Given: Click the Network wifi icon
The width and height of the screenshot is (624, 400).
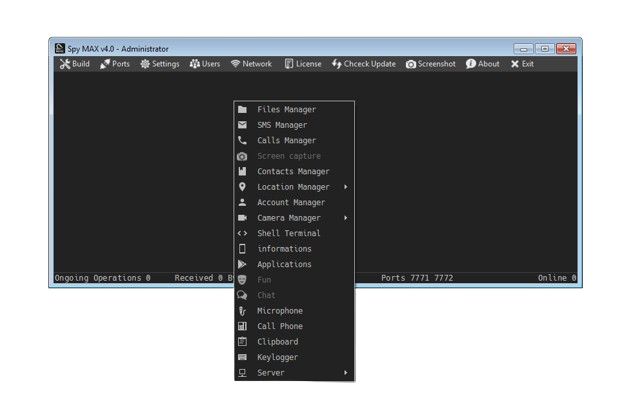Looking at the screenshot, I should tap(235, 64).
